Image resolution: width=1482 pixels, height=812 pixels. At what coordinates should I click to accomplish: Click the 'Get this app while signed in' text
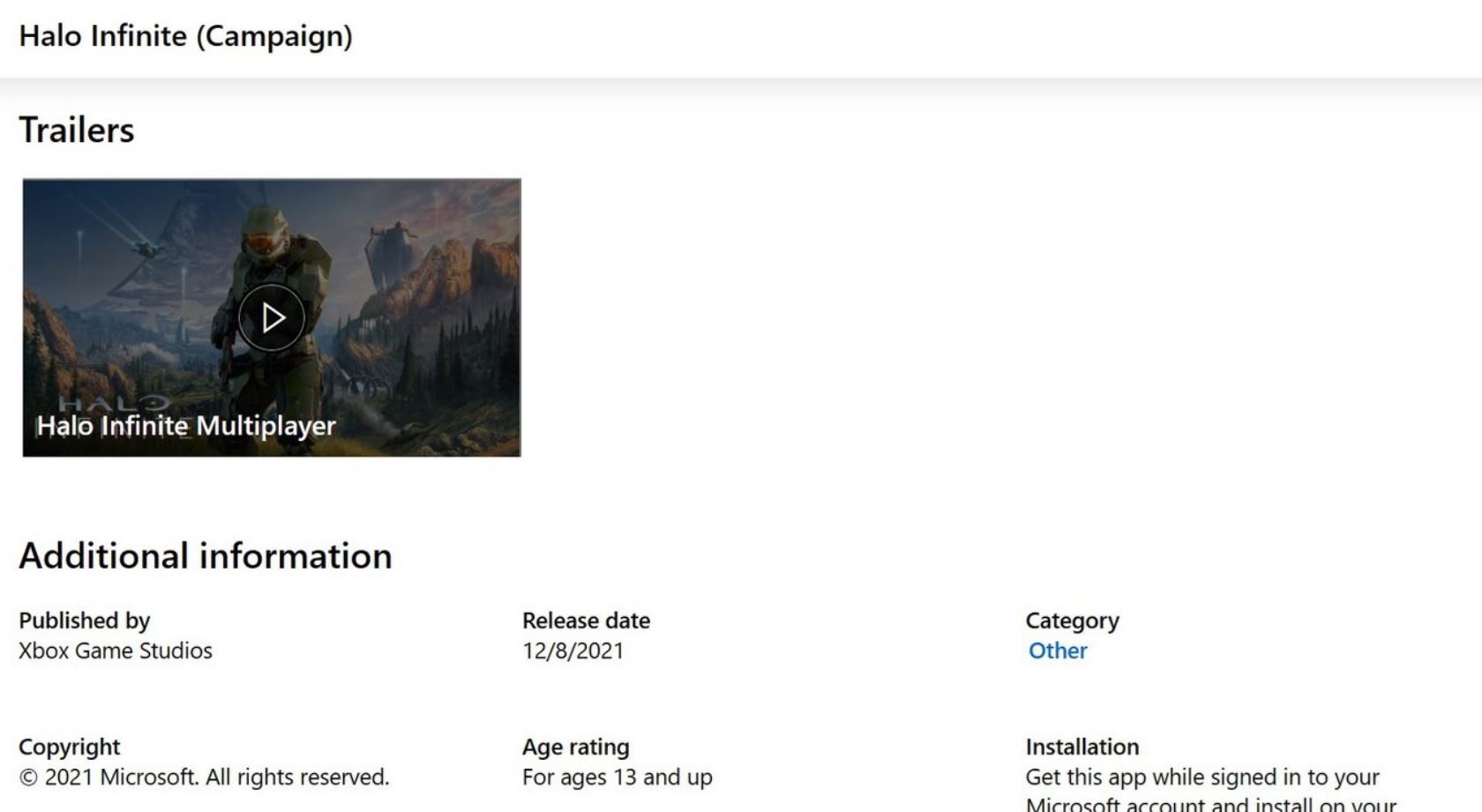[x=1201, y=777]
